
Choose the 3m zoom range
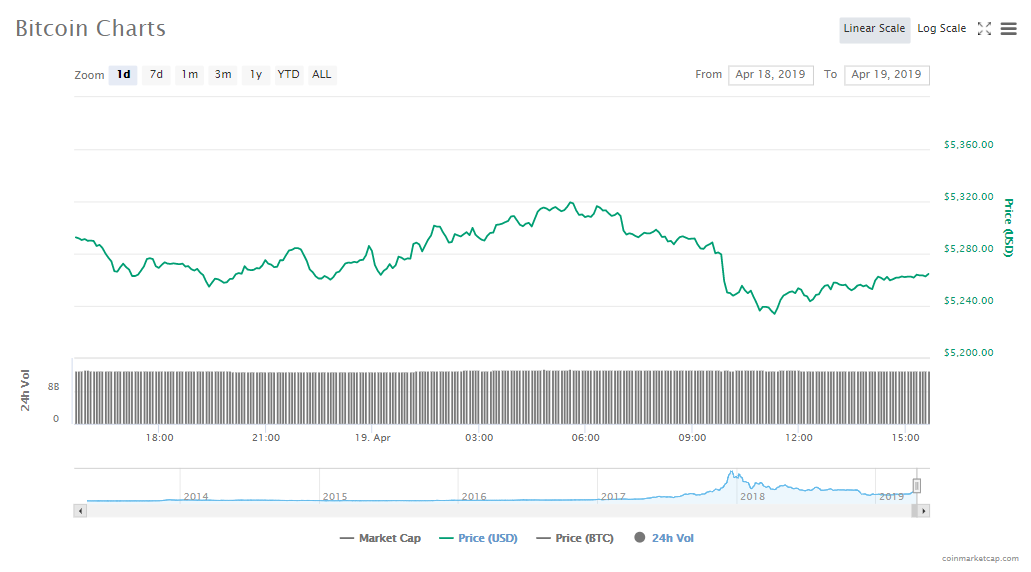223,74
